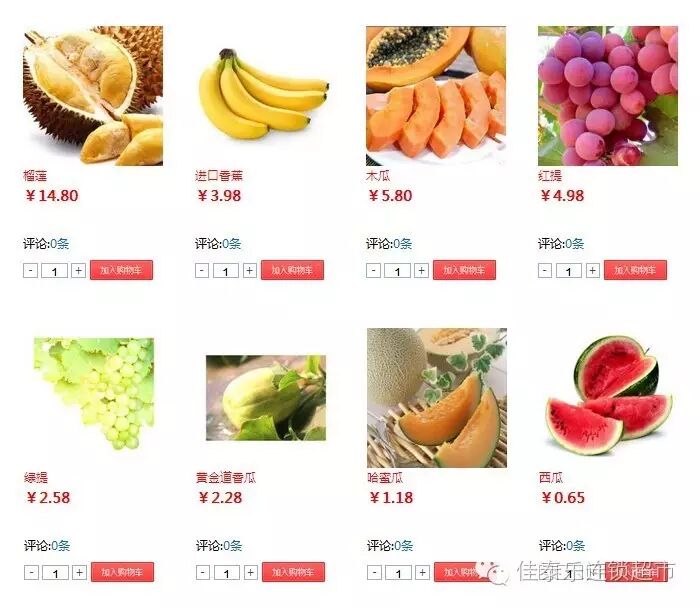The height and width of the screenshot is (607, 700).
Task: Open the watermelon product image
Action: (608, 395)
